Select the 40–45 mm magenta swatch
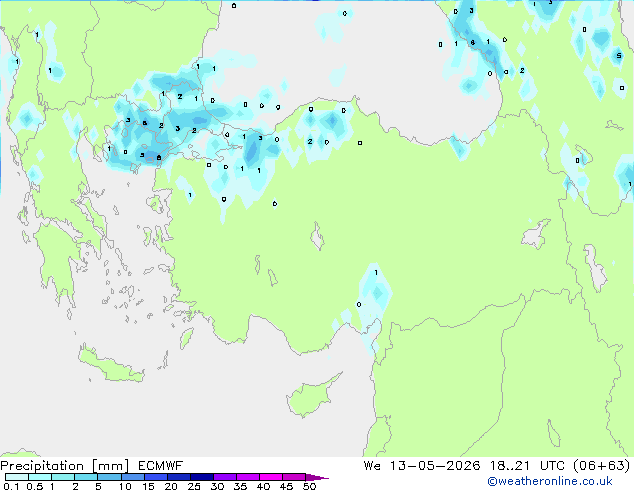 pos(271,477)
